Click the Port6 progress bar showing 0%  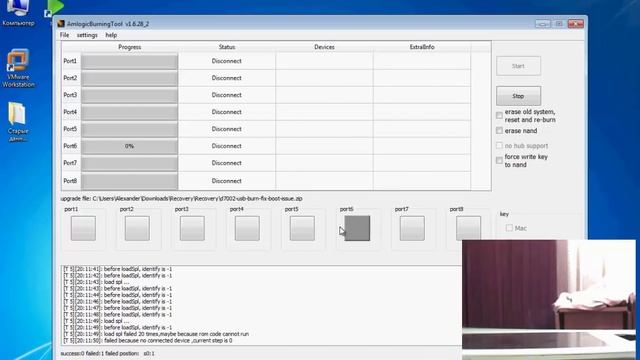(129, 146)
